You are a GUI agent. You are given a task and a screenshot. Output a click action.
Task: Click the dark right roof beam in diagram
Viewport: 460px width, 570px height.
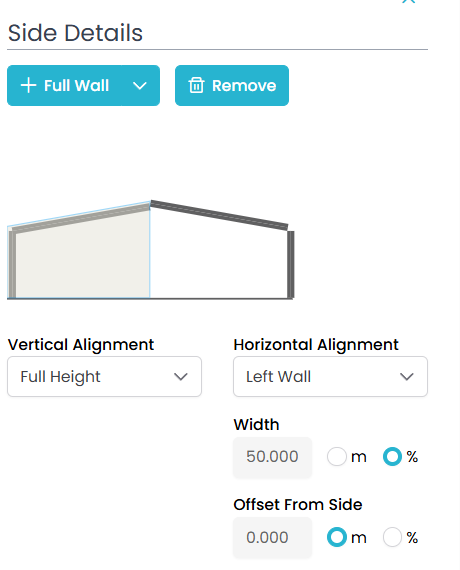219,215
